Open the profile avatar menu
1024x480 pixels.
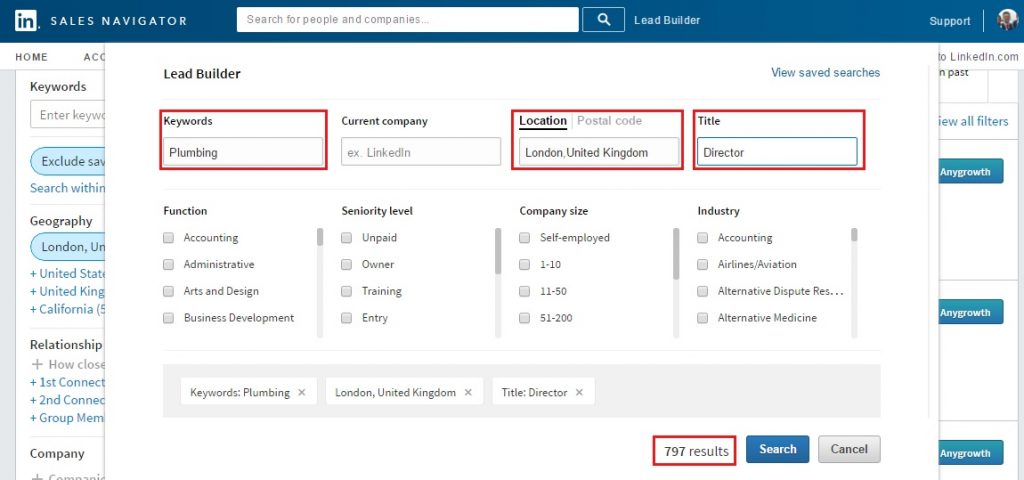pyautogui.click(x=1007, y=20)
